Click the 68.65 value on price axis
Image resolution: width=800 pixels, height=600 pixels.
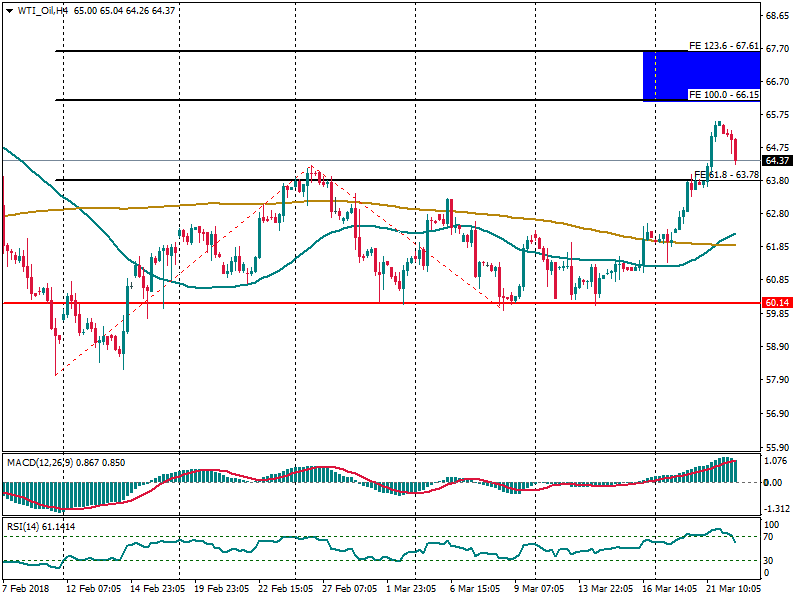[777, 16]
